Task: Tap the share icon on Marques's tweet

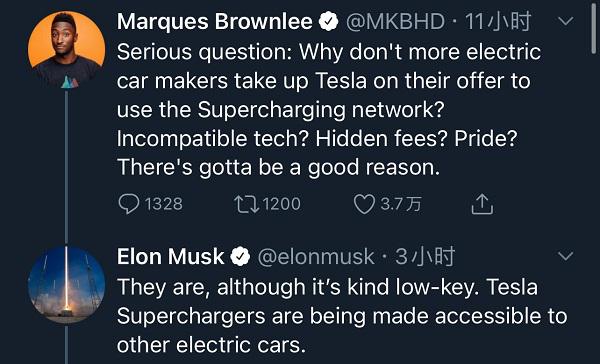Action: [x=482, y=204]
